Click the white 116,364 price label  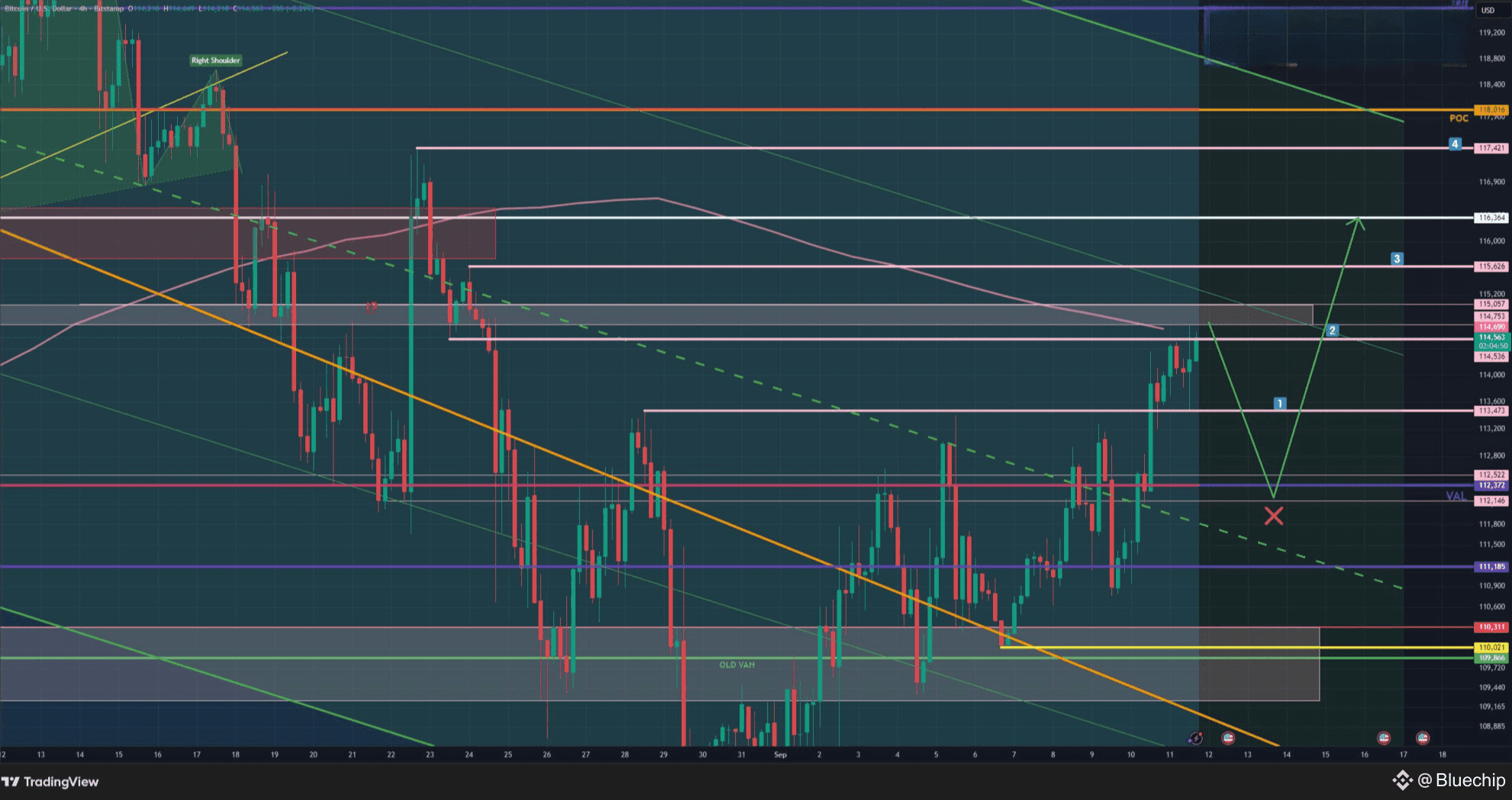[x=1491, y=218]
